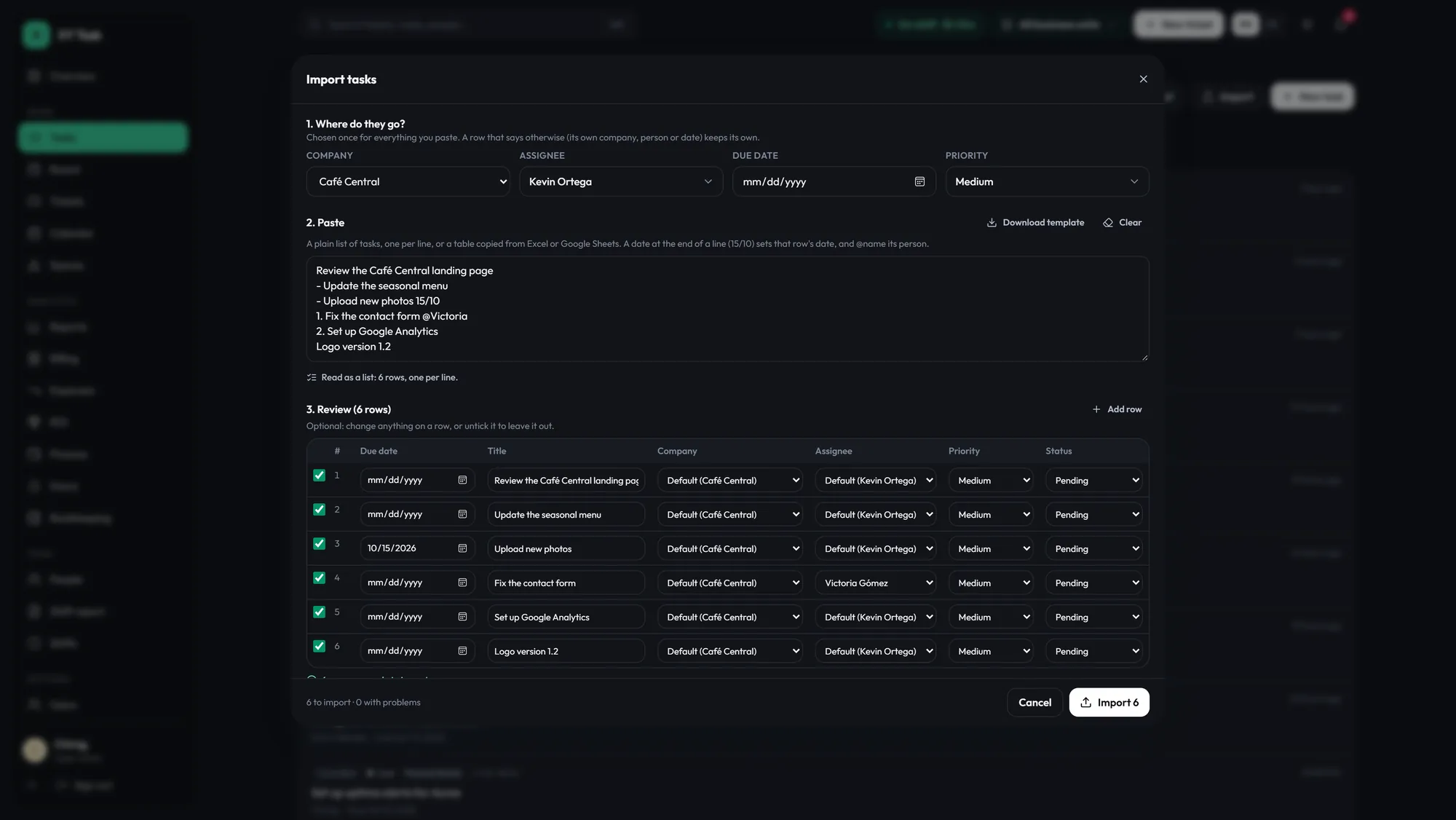Open Status dropdown in row 1
1456x820 pixels.
tap(1093, 480)
